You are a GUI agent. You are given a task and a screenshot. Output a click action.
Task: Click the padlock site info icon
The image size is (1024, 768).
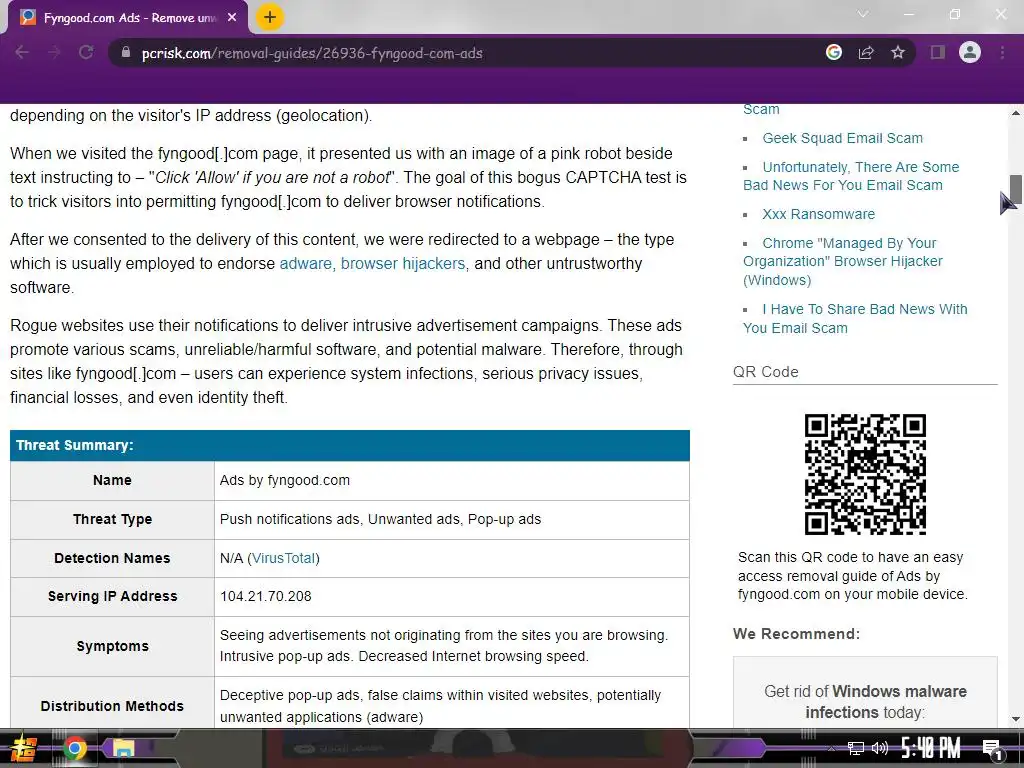pos(126,52)
